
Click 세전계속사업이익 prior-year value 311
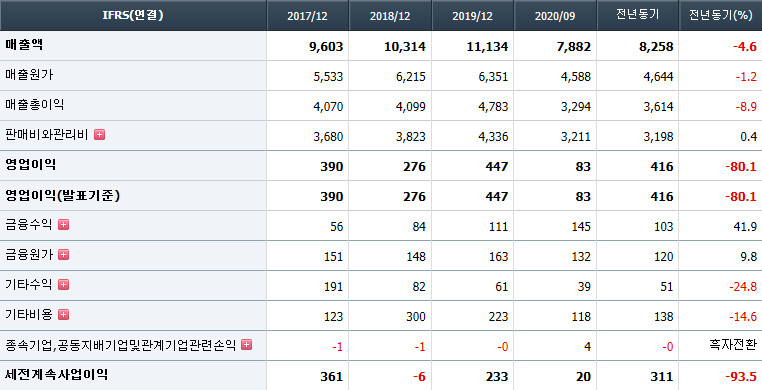point(662,377)
